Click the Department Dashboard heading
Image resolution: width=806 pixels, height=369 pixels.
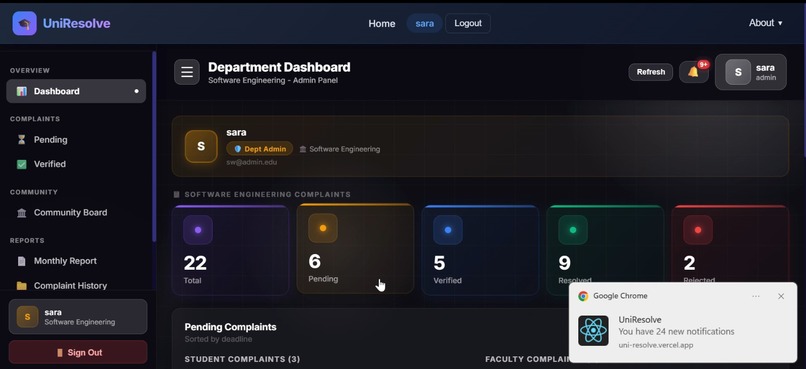pyautogui.click(x=279, y=67)
